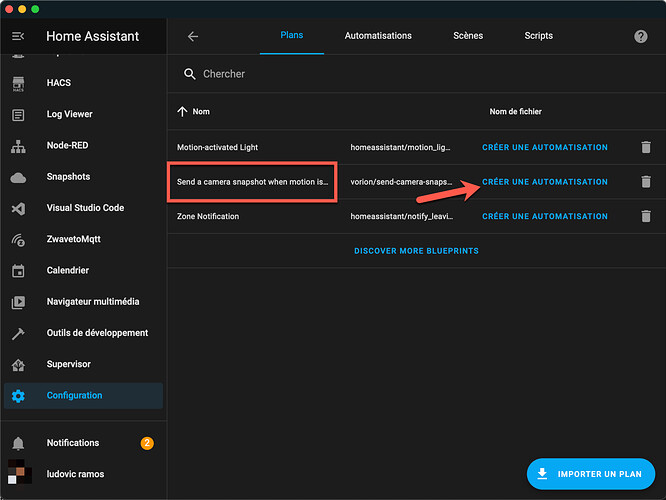Sort by Nom de fichier column header
This screenshot has height=500, width=666.
click(x=515, y=112)
